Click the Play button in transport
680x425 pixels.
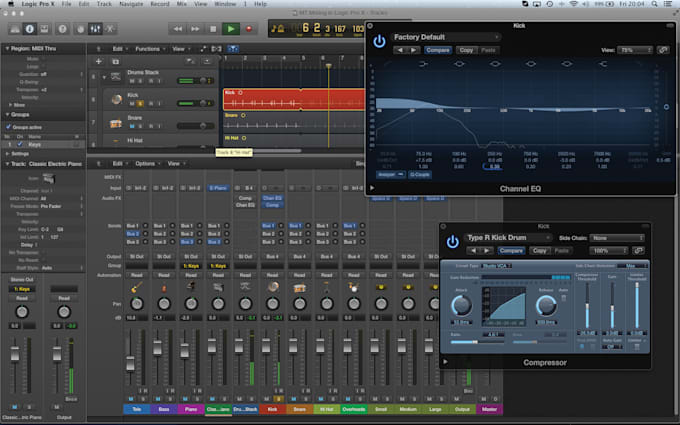click(231, 29)
